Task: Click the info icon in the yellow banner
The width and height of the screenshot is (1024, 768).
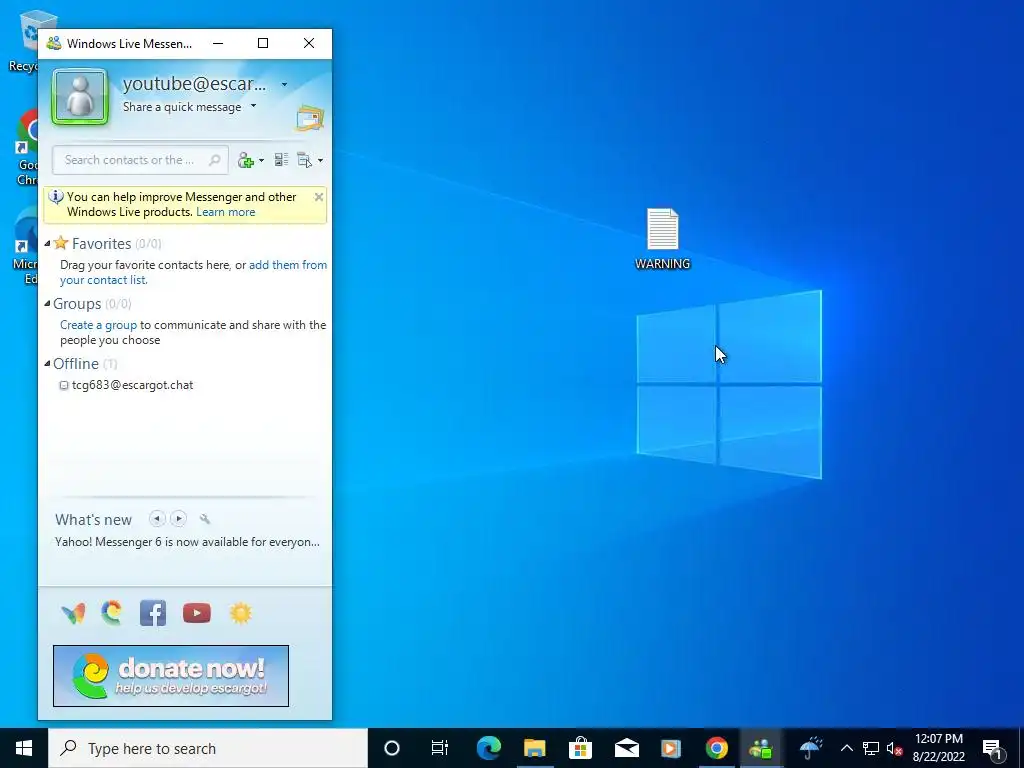Action: pos(56,197)
